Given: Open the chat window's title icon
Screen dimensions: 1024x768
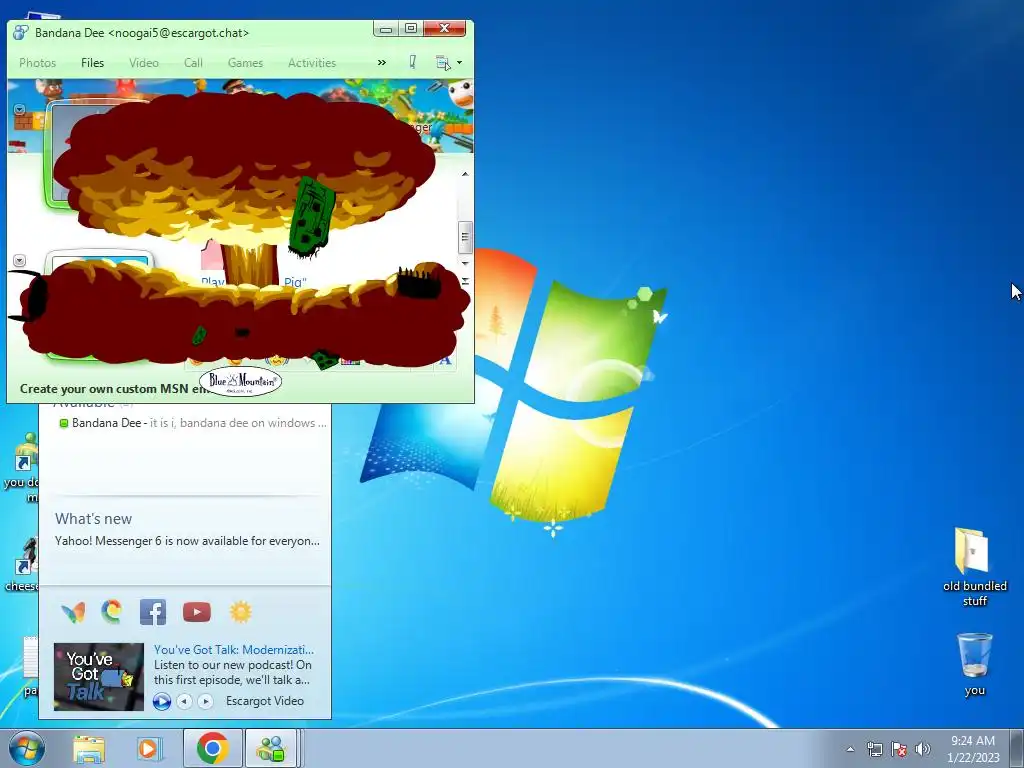Looking at the screenshot, I should tap(21, 32).
